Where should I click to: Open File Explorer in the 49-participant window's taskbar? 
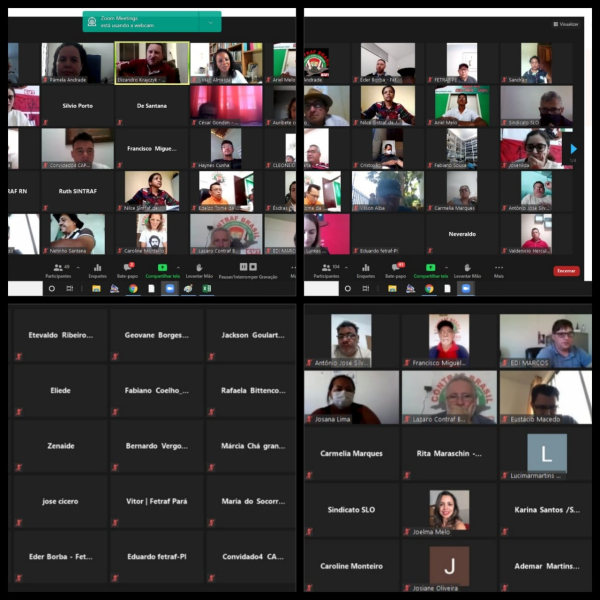96,289
